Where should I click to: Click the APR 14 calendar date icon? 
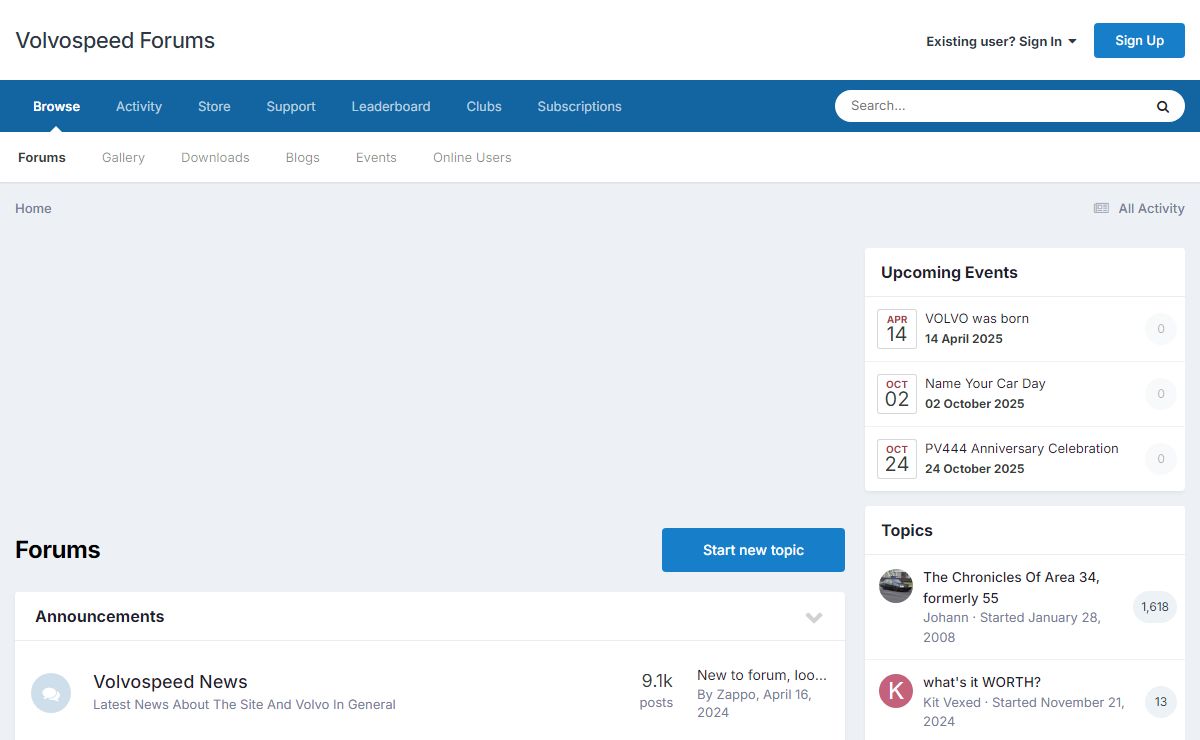click(897, 329)
